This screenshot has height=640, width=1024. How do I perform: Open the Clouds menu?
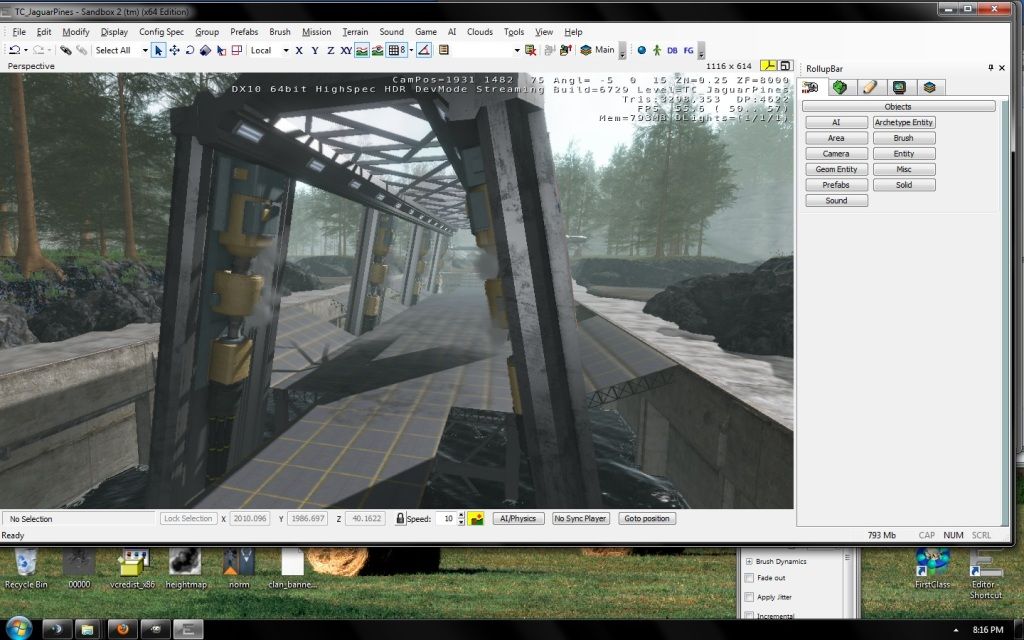point(480,31)
